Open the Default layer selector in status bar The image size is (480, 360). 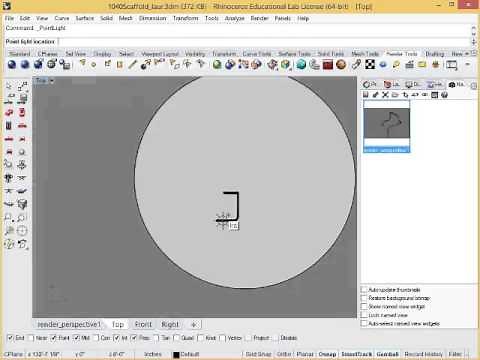point(190,354)
